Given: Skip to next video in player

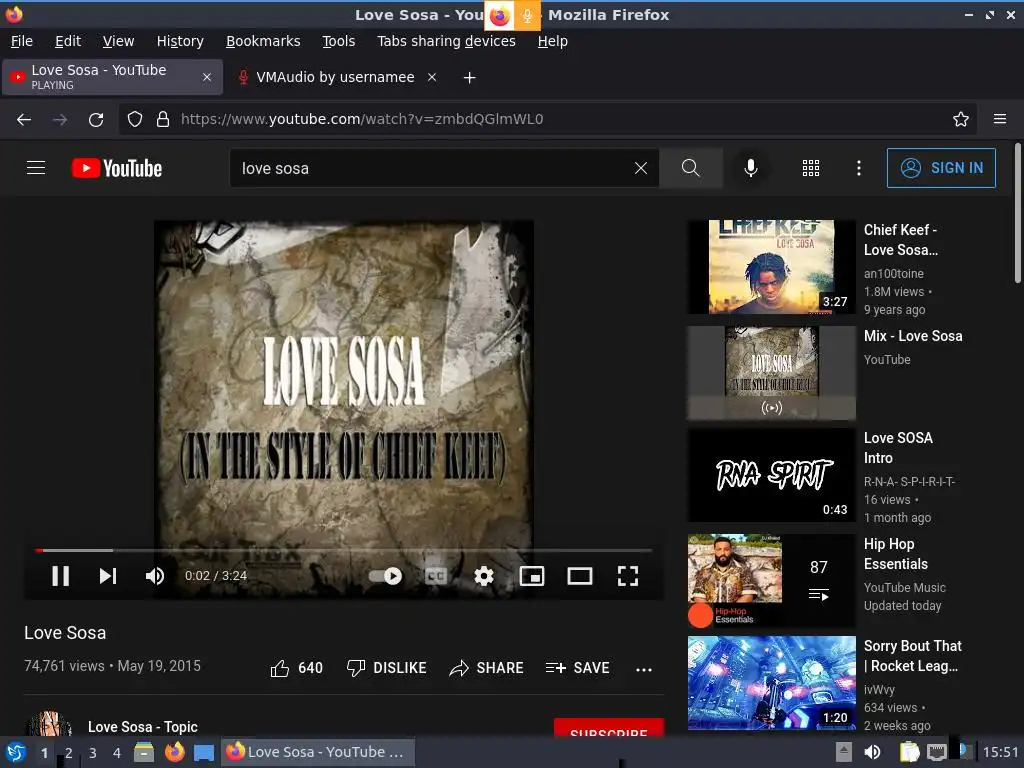Looking at the screenshot, I should tap(108, 576).
